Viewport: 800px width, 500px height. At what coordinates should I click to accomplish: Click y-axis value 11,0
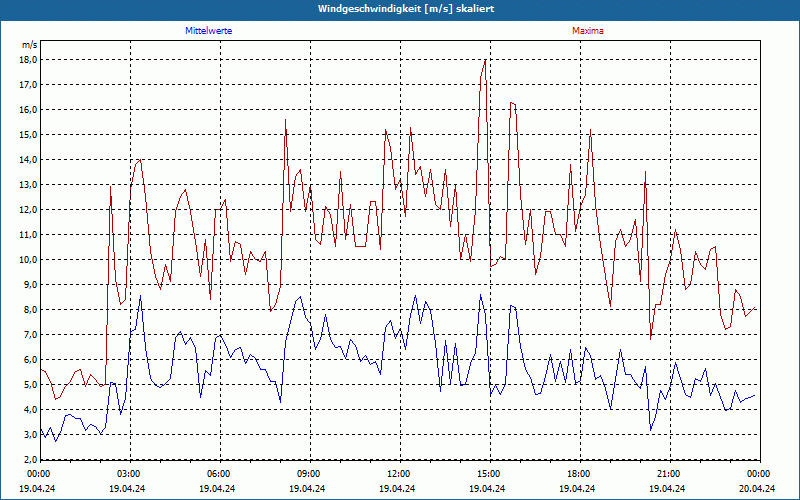[x=30, y=235]
